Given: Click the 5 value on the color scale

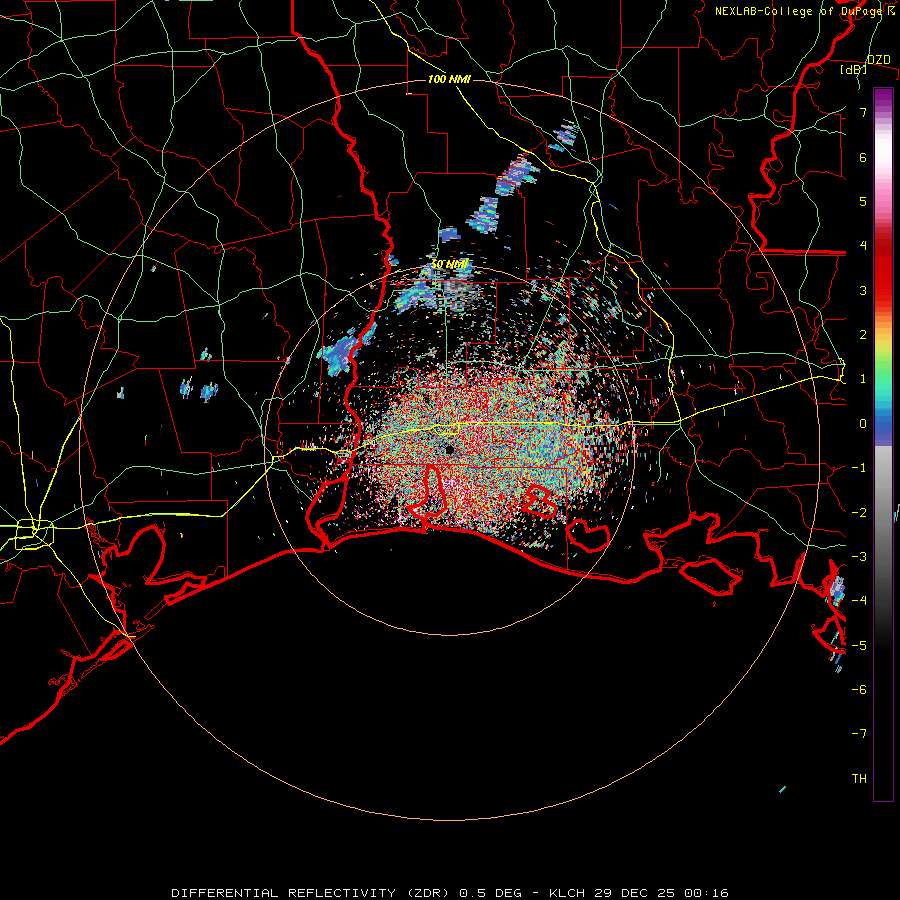Looking at the screenshot, I should click(863, 201).
